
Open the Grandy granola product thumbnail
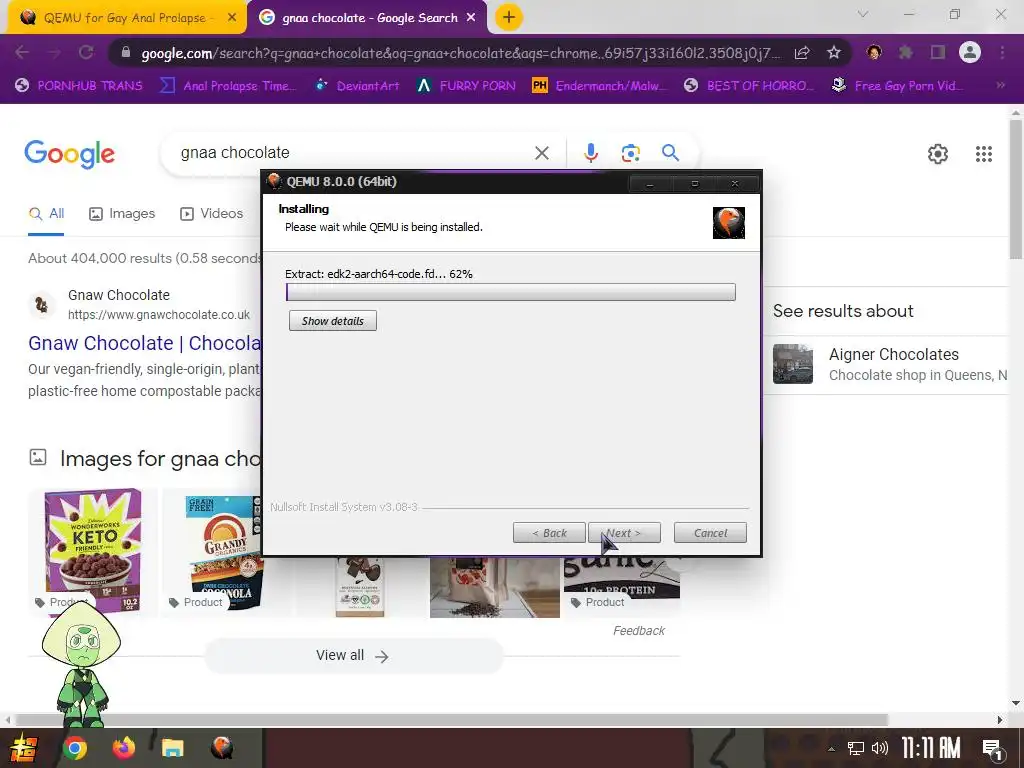[212, 550]
